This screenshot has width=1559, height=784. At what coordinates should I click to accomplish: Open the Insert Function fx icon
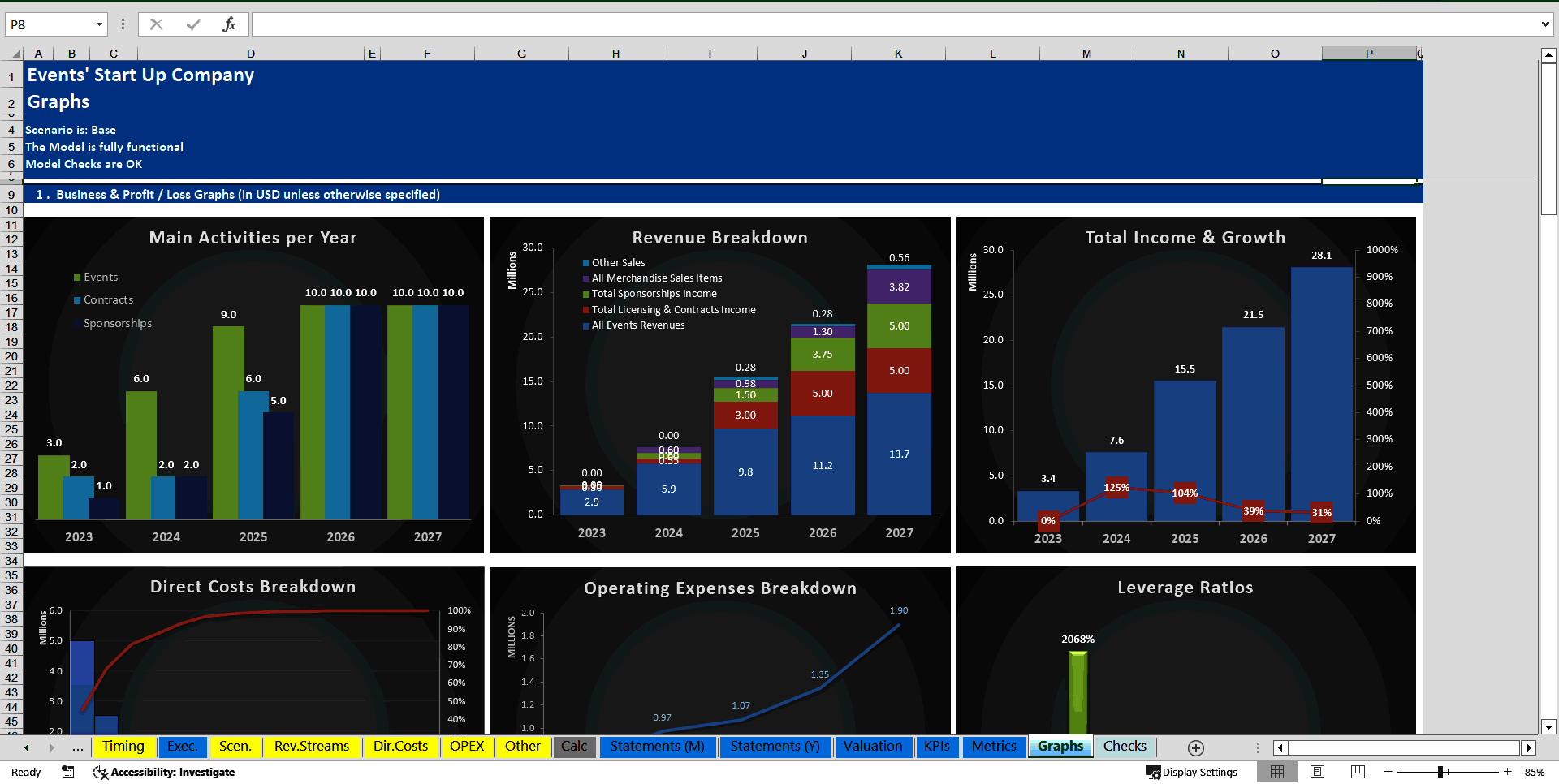point(229,24)
